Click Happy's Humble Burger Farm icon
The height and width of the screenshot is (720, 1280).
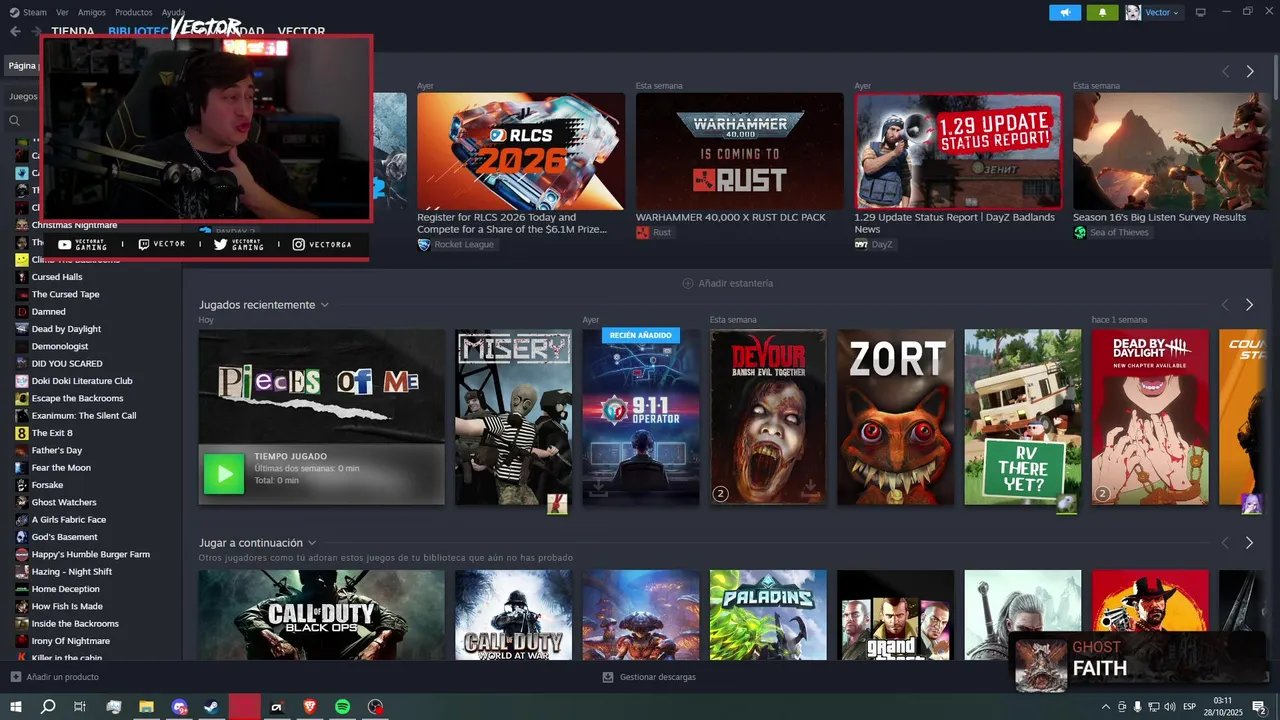22,554
